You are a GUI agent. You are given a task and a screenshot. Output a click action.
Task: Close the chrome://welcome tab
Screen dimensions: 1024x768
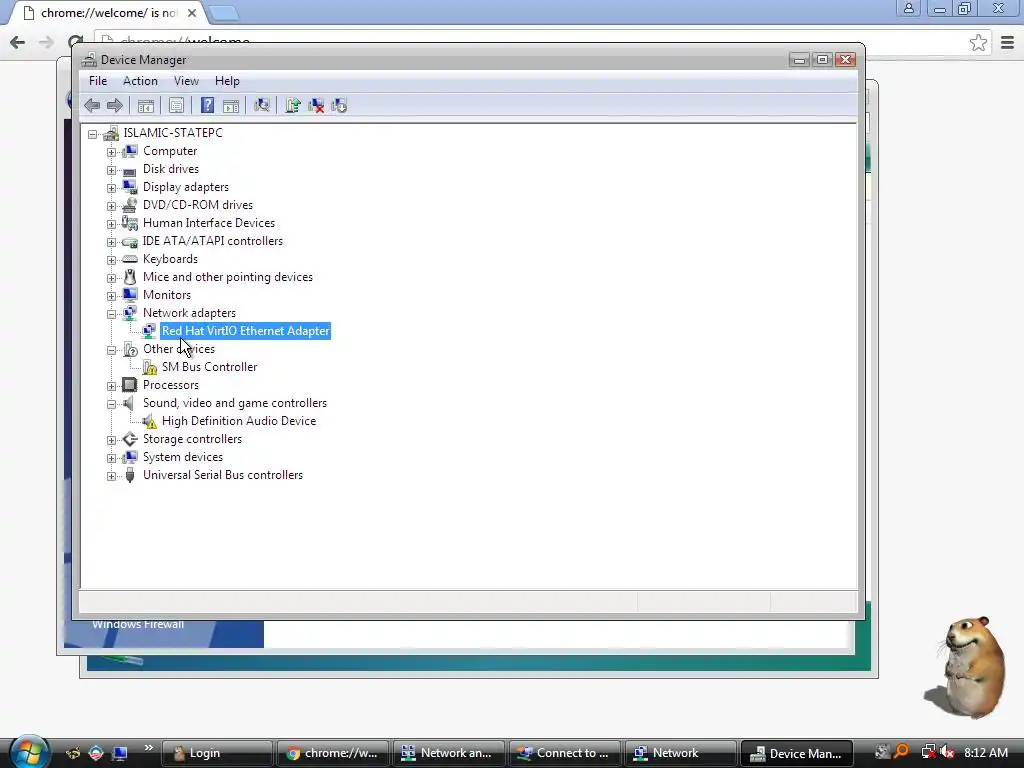192,13
